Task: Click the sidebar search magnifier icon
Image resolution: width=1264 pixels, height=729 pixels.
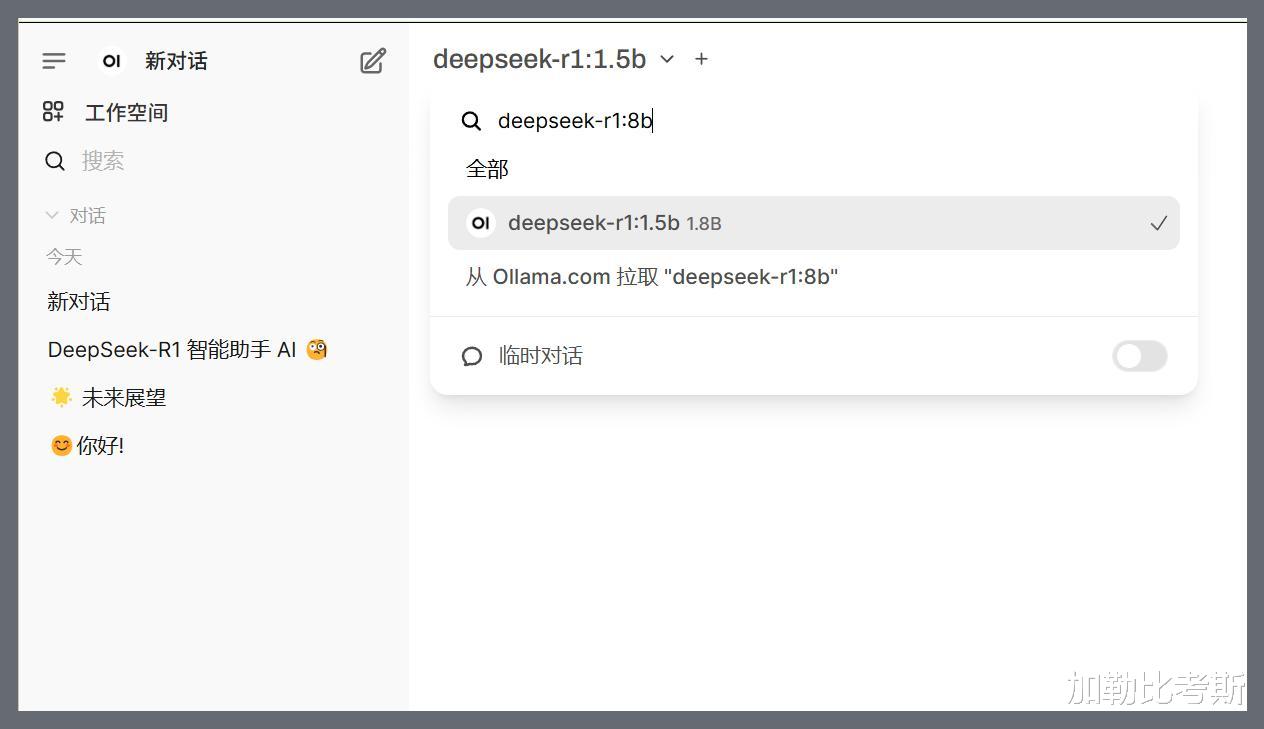Action: pyautogui.click(x=55, y=161)
